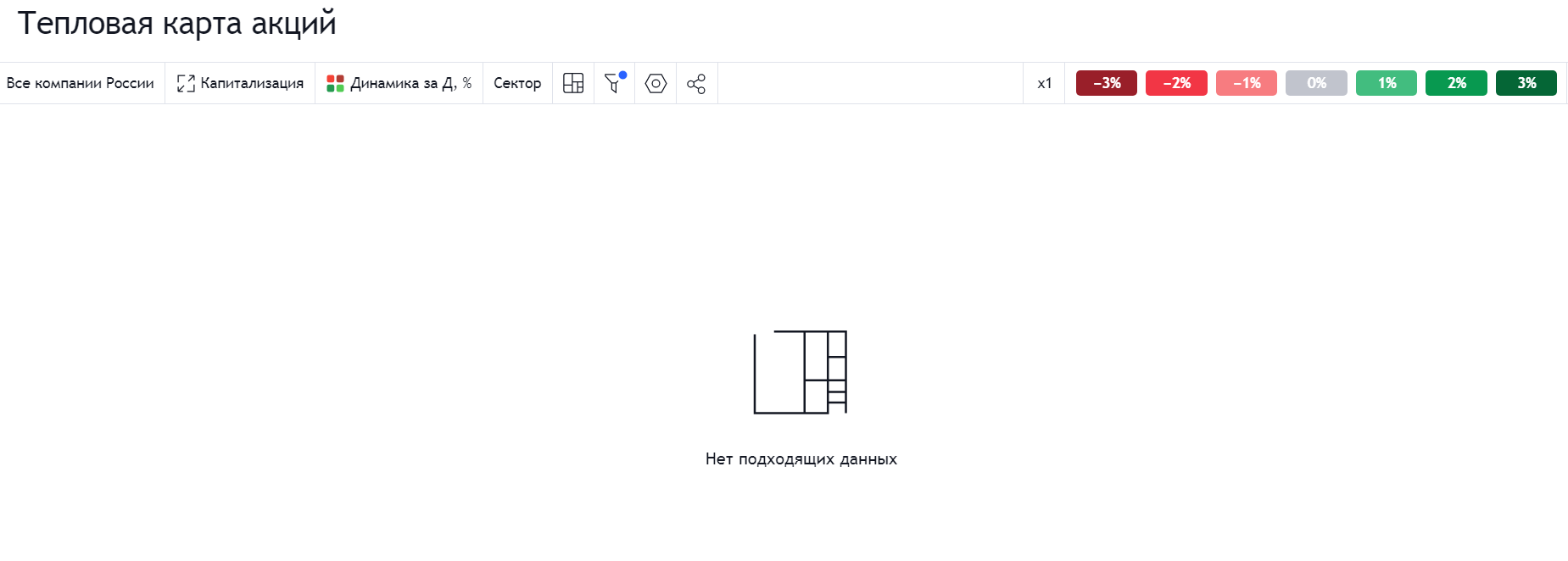The height and width of the screenshot is (561, 1568).
Task: Click the red −2% swatch
Action: [x=1176, y=83]
